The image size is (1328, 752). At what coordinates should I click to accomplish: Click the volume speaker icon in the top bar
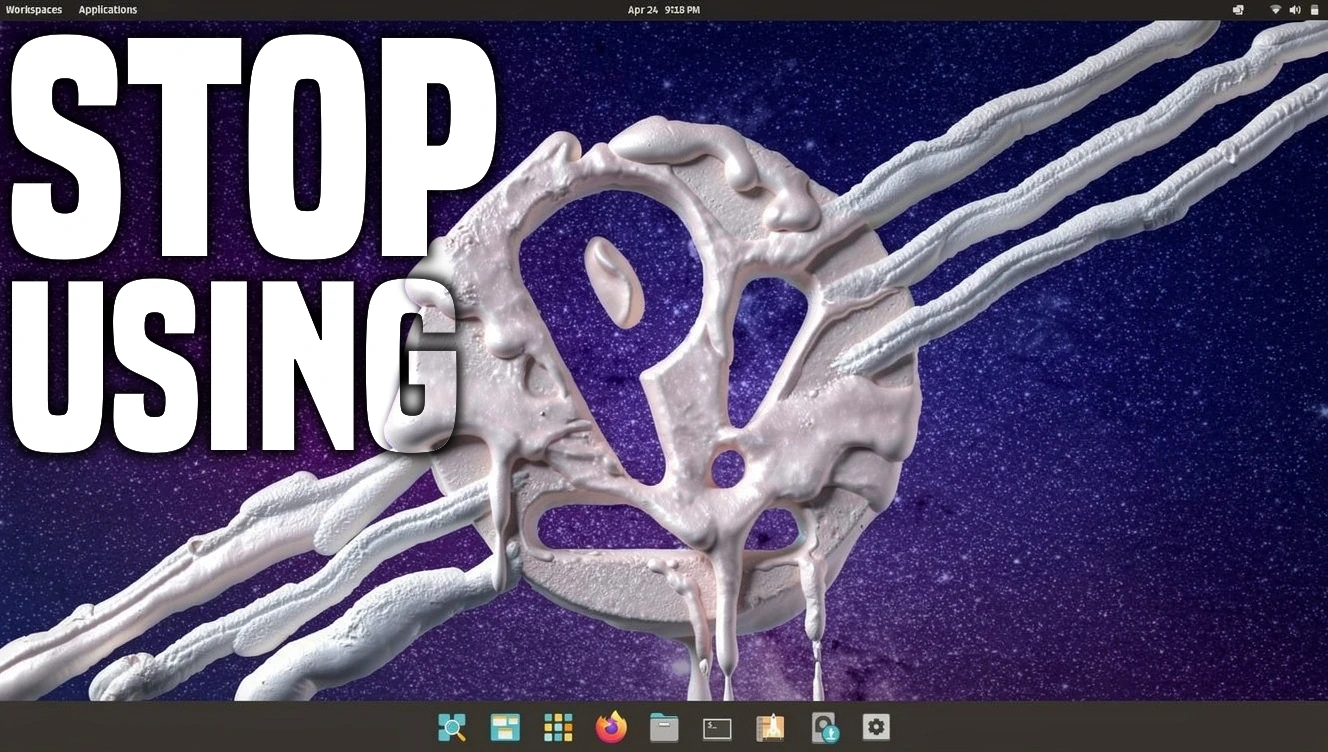pos(1295,10)
